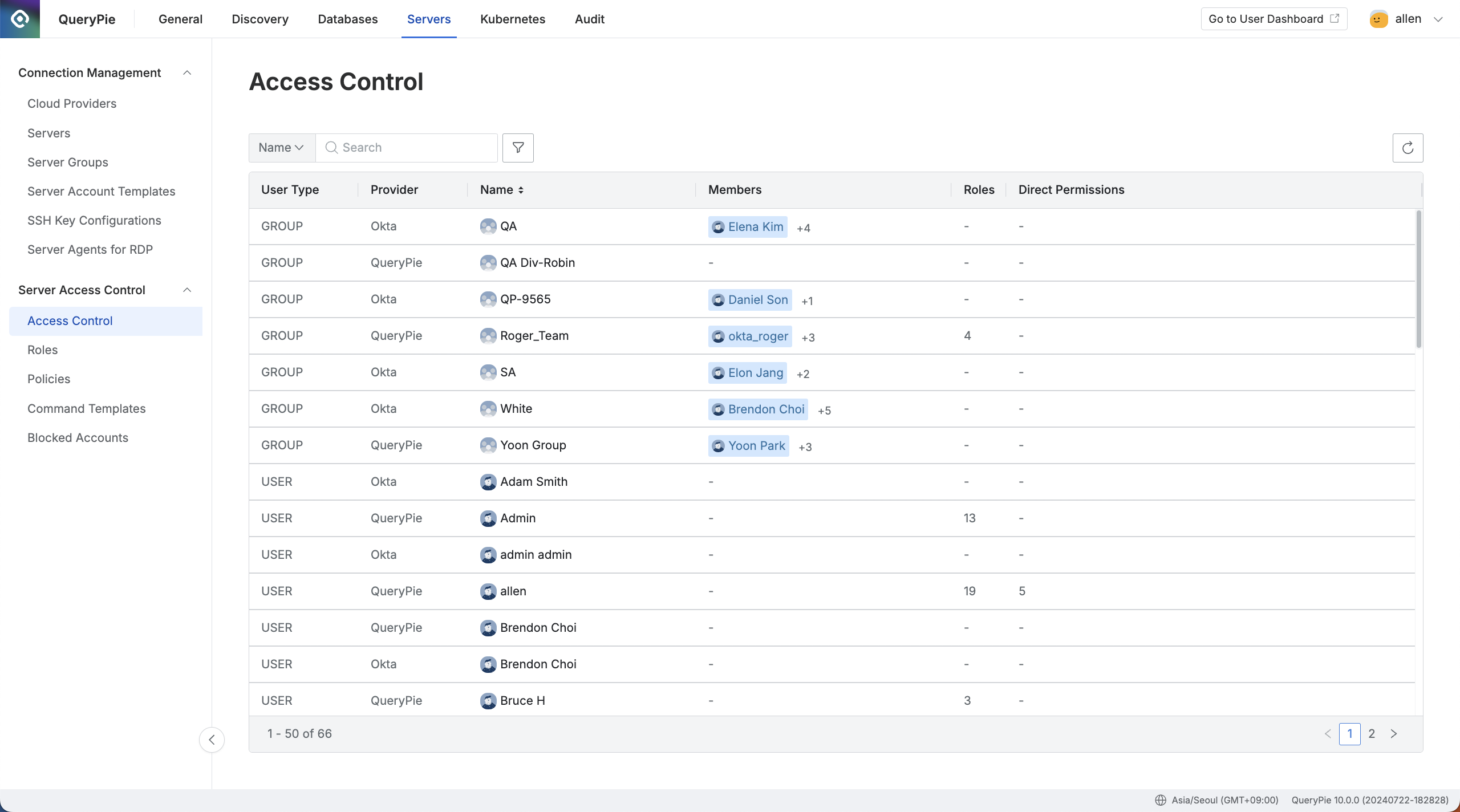
Task: Click Go to User Dashboard button
Action: 1274,19
